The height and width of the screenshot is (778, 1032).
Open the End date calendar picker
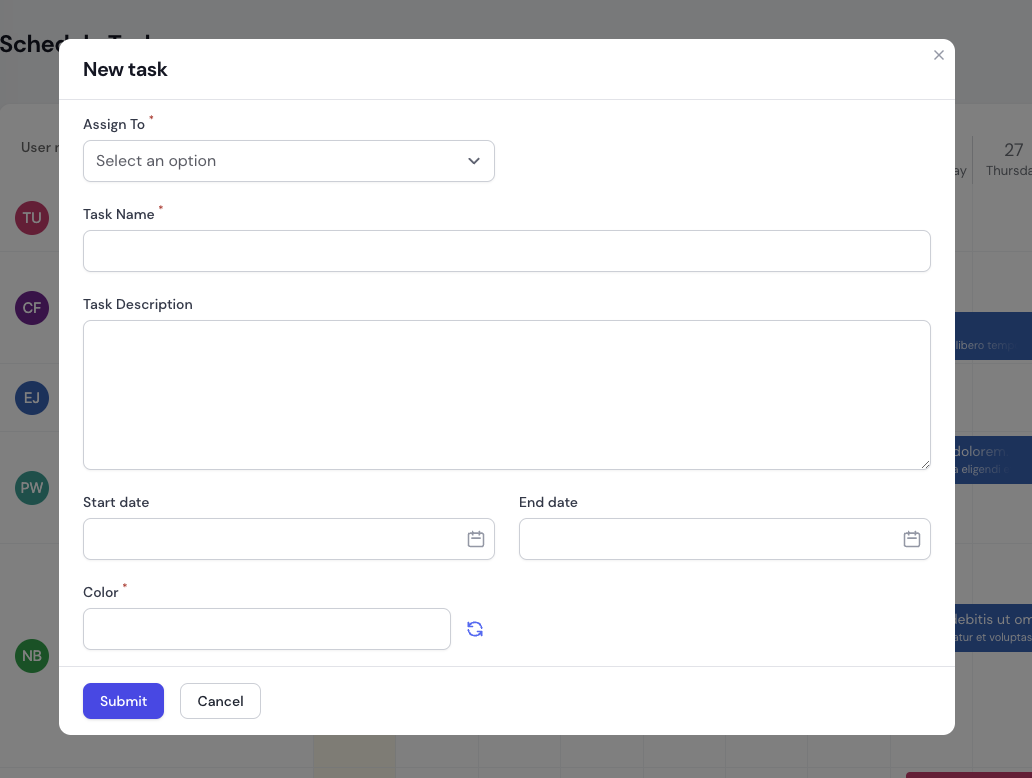pos(911,539)
